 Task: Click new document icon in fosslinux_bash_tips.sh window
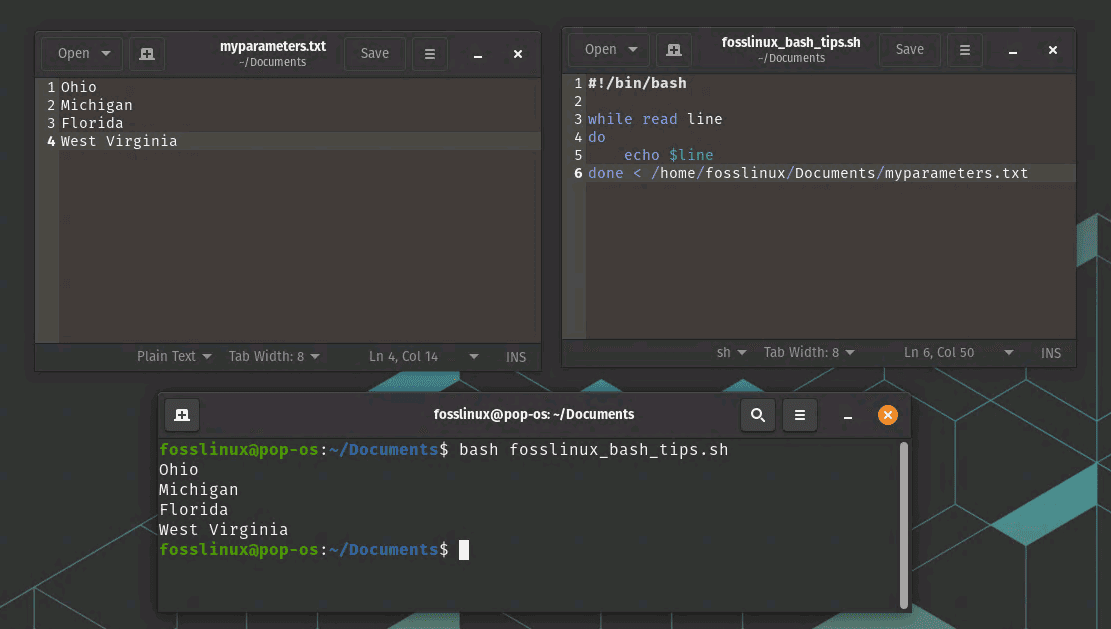674,50
